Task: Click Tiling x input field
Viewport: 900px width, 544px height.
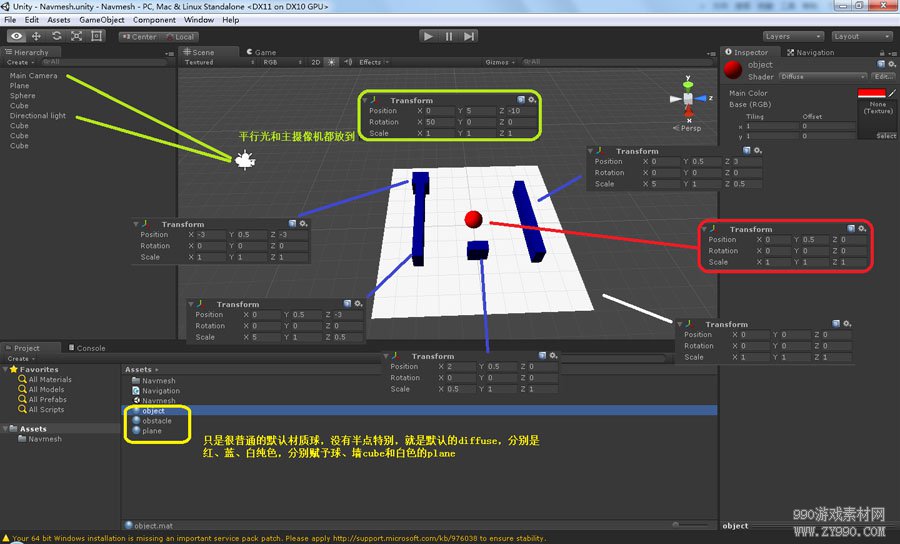Action: (x=771, y=126)
